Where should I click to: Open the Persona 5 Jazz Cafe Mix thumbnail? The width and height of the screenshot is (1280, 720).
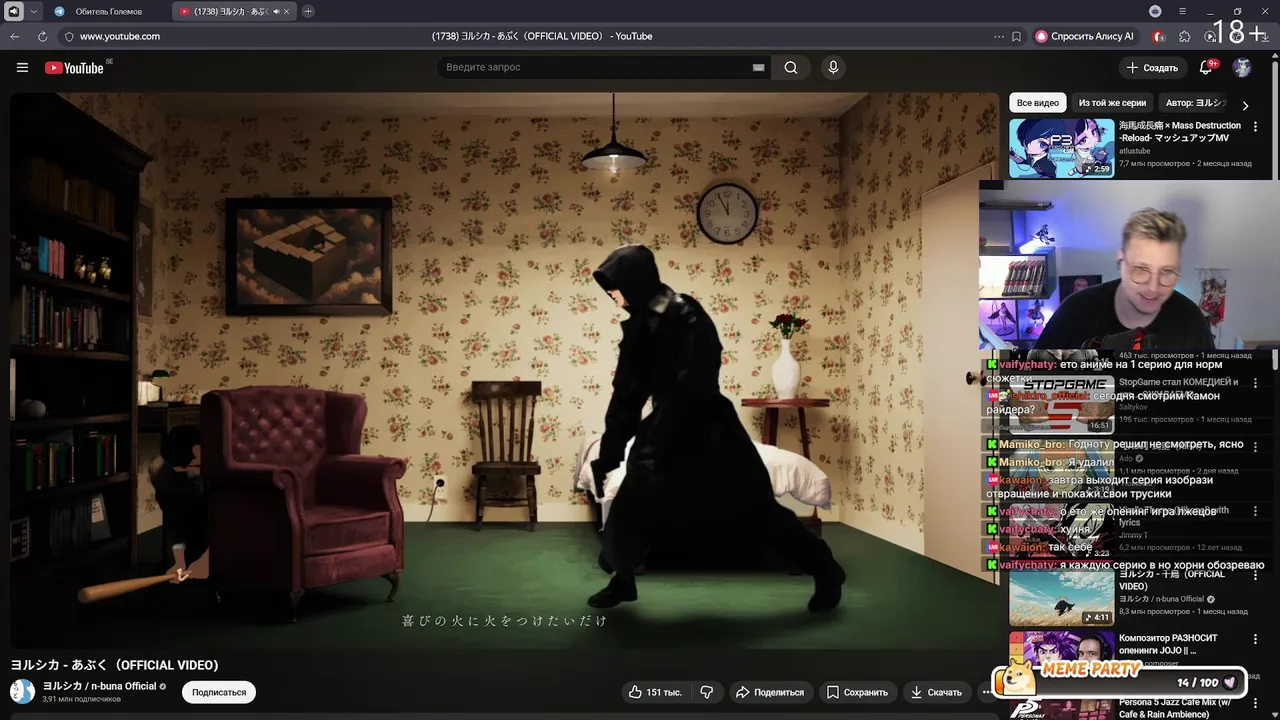coord(1061,709)
